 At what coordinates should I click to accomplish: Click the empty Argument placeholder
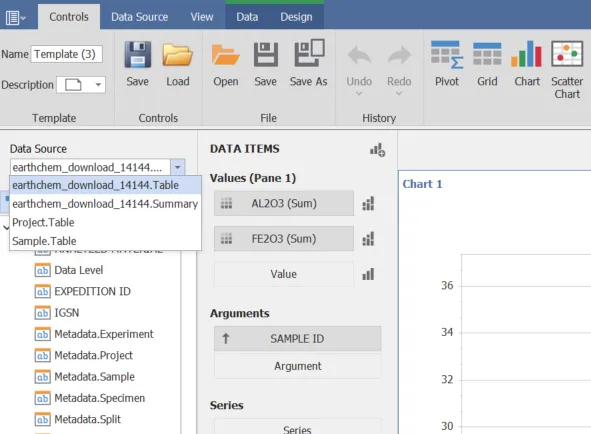coord(298,366)
